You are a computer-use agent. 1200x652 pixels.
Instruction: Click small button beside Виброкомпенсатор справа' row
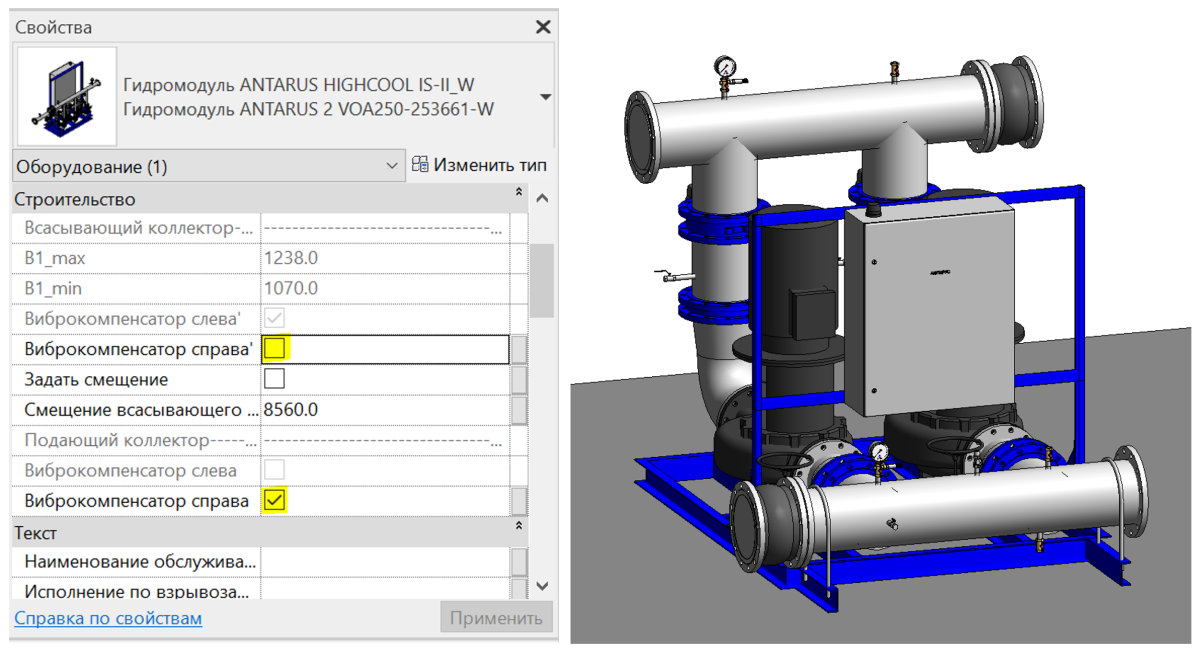tap(519, 350)
